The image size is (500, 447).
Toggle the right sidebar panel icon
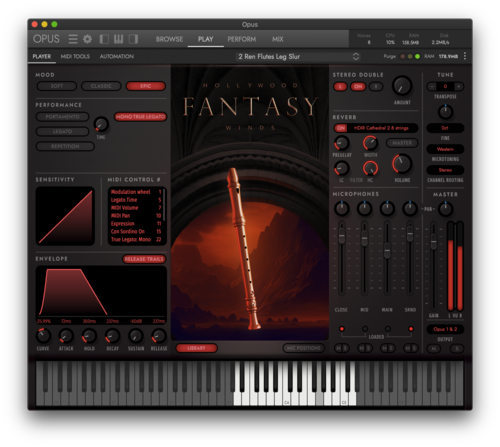coord(133,39)
